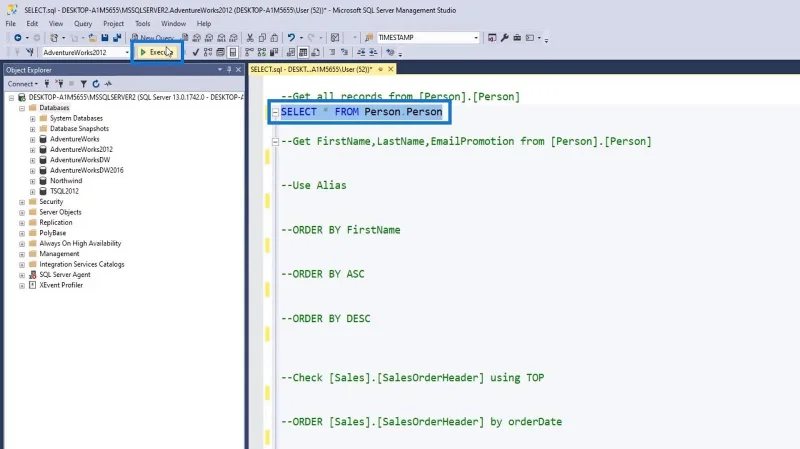
Task: Click the New Query button
Action: pyautogui.click(x=152, y=38)
